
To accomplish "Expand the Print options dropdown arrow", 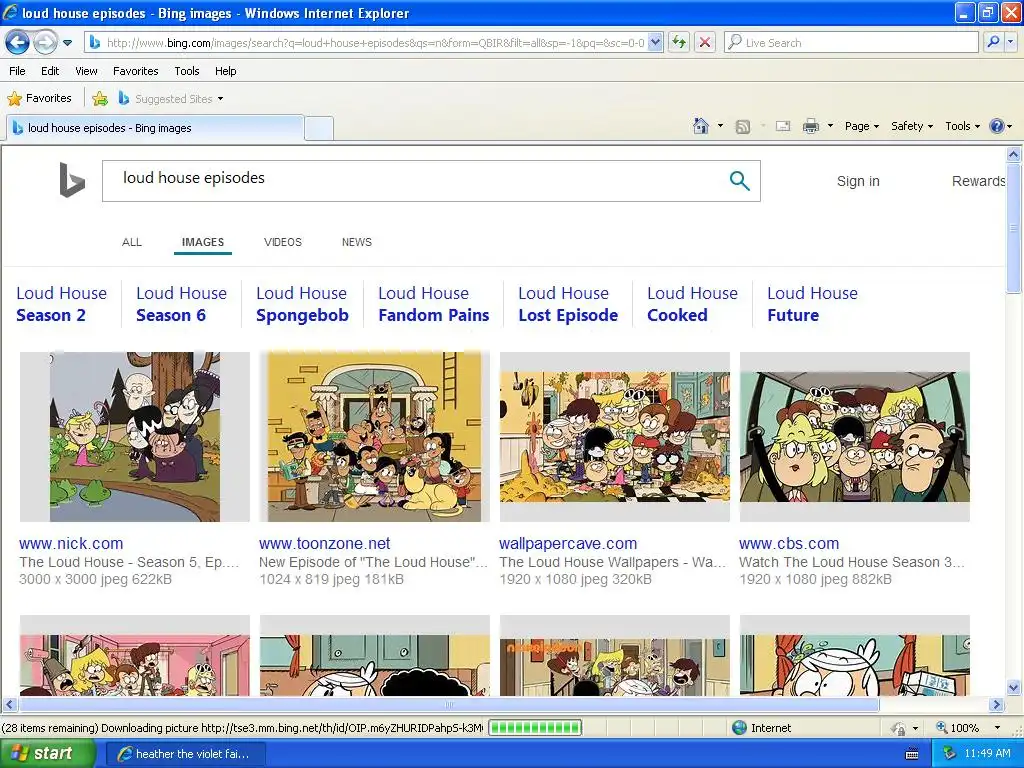I will click(830, 125).
